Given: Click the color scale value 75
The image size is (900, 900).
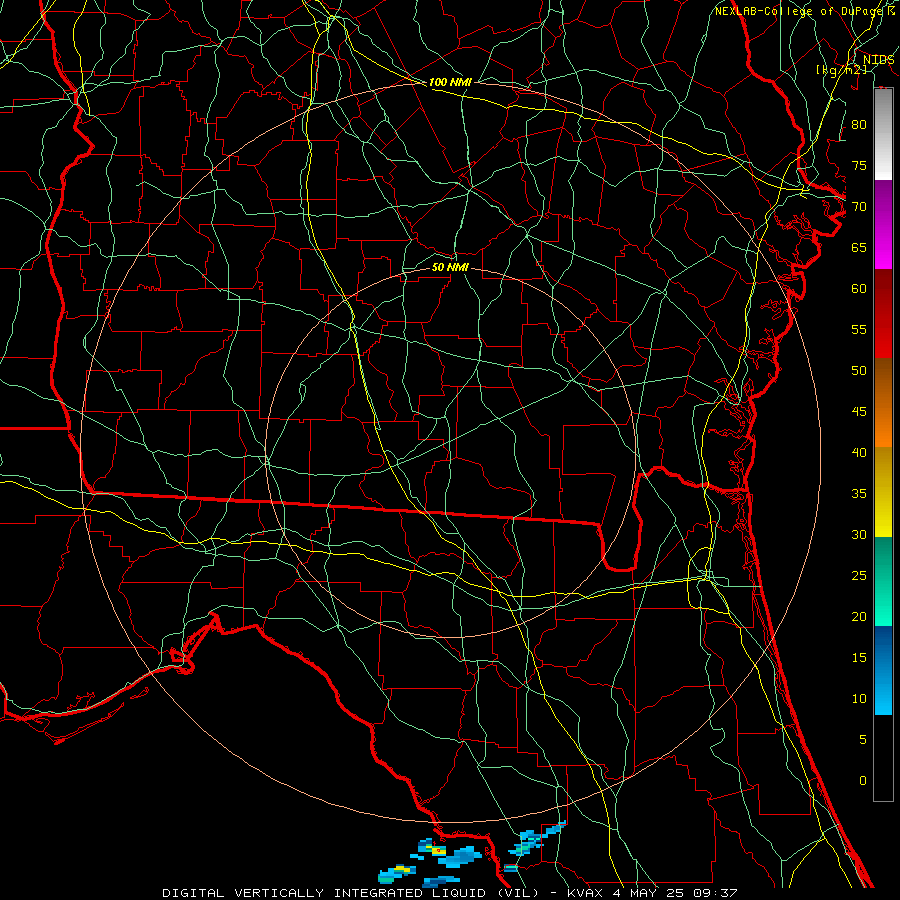Looking at the screenshot, I should pos(859,165).
